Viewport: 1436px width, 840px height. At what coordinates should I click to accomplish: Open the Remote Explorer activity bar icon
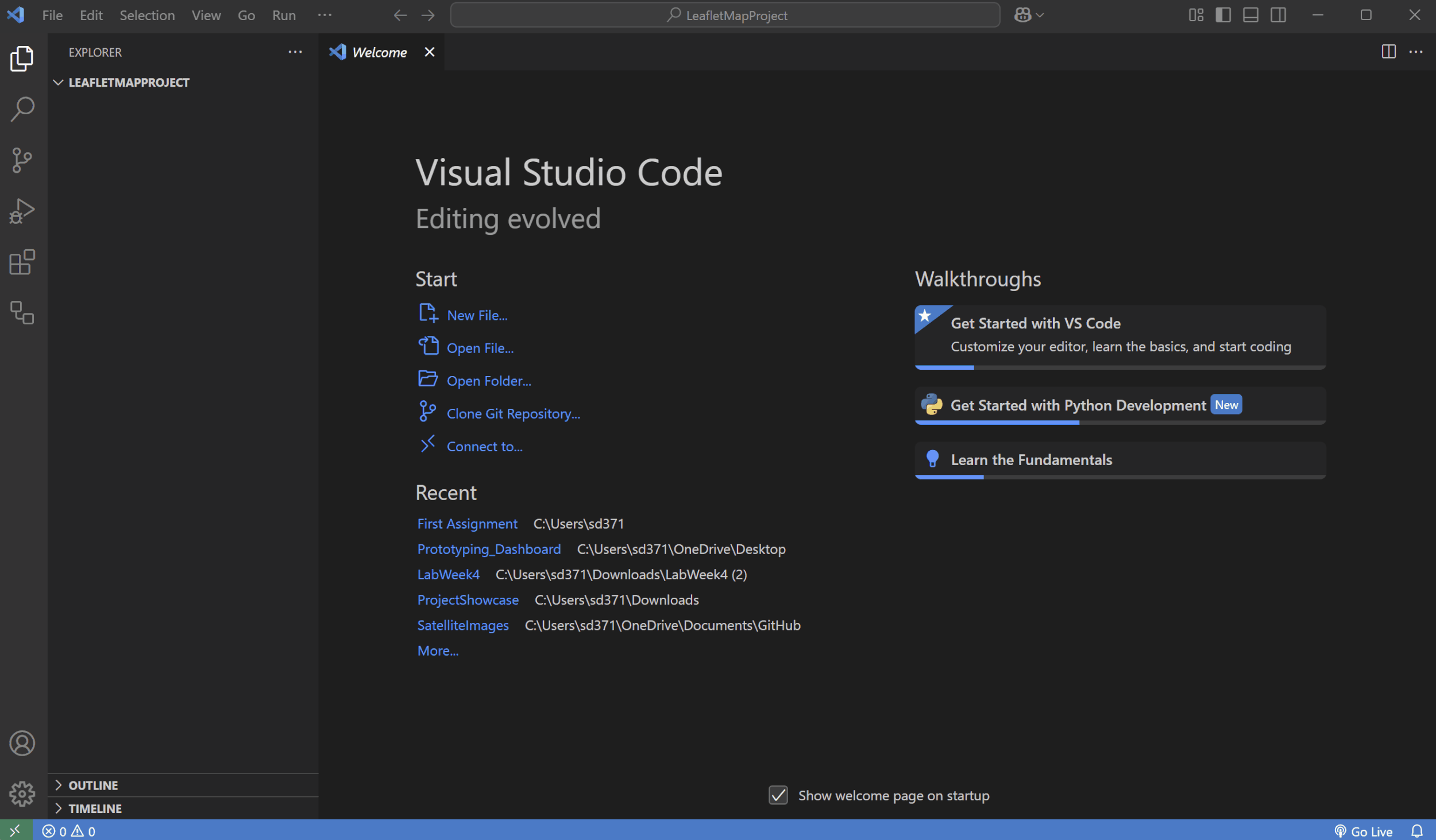point(22,312)
